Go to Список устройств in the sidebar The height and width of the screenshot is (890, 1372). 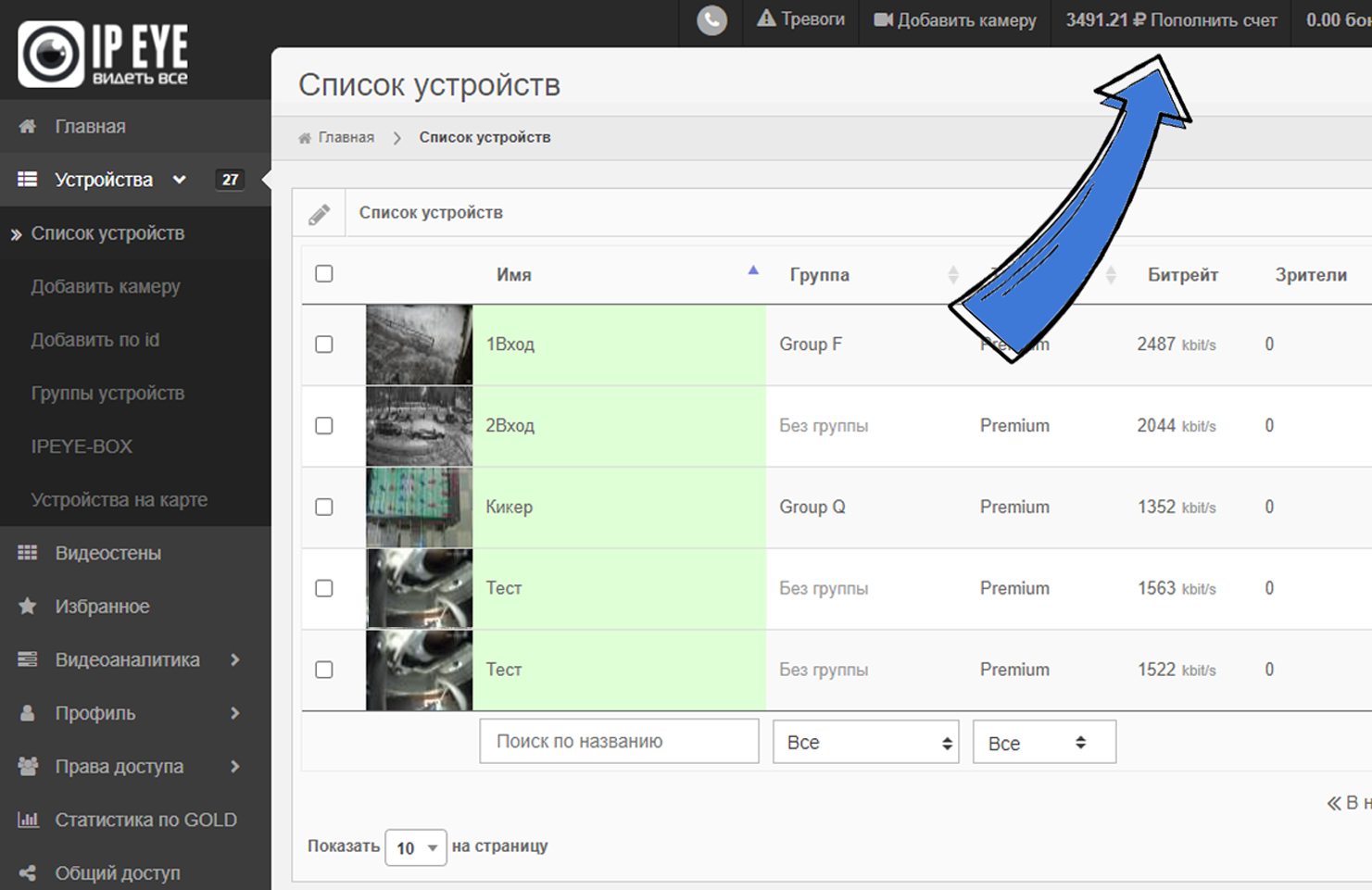(x=108, y=233)
